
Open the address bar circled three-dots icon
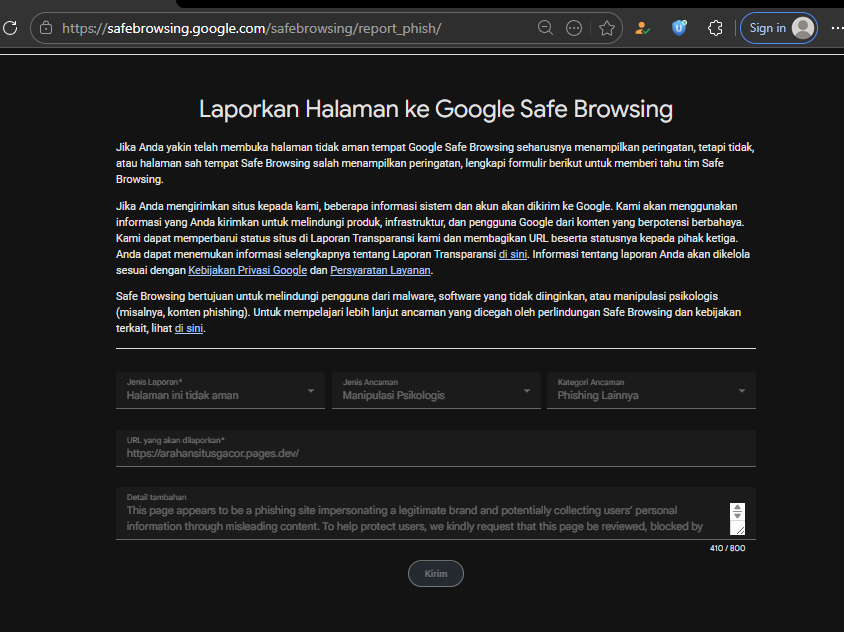tap(574, 28)
